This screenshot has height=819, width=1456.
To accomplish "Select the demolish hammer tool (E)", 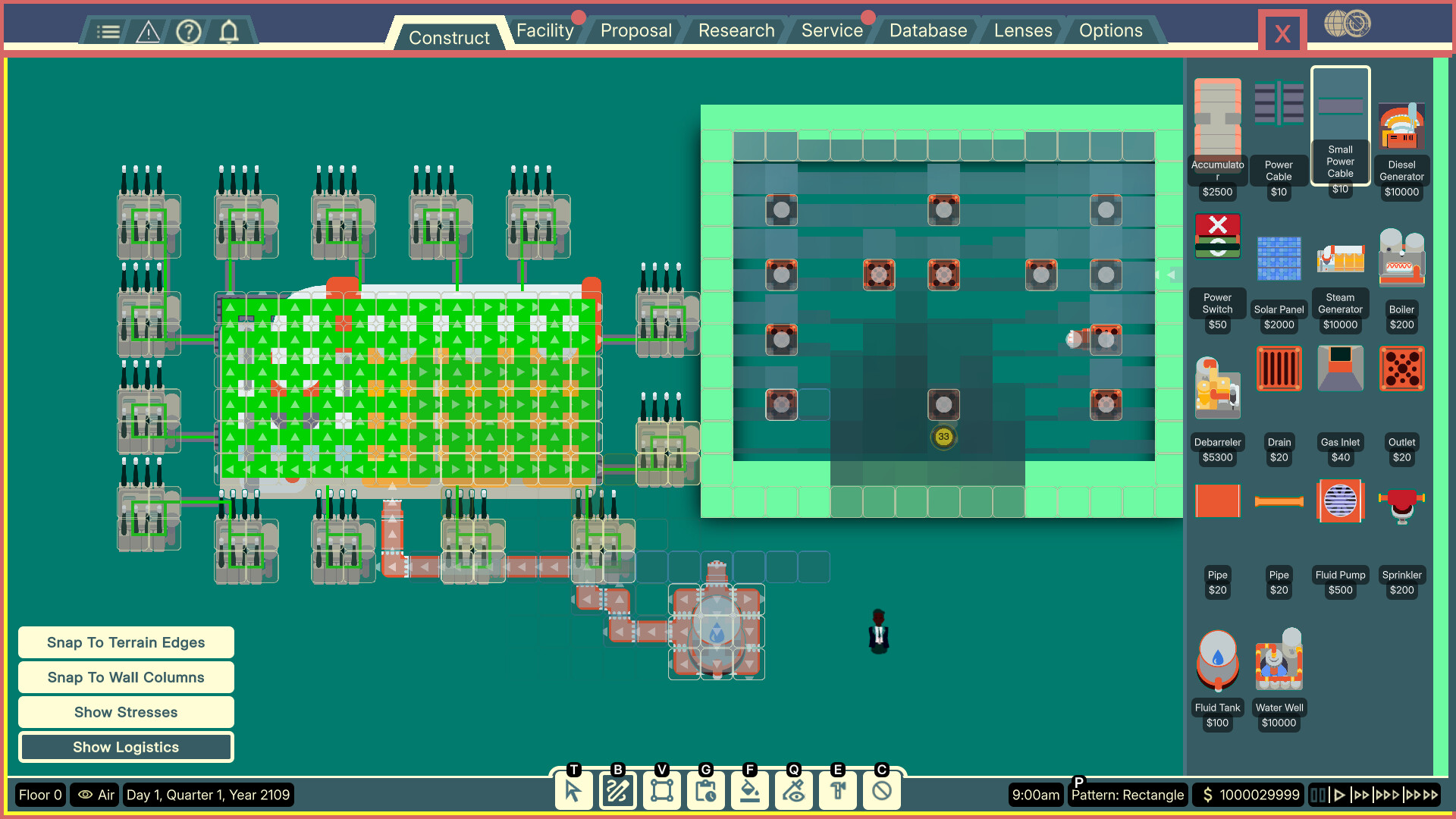I will (x=836, y=790).
